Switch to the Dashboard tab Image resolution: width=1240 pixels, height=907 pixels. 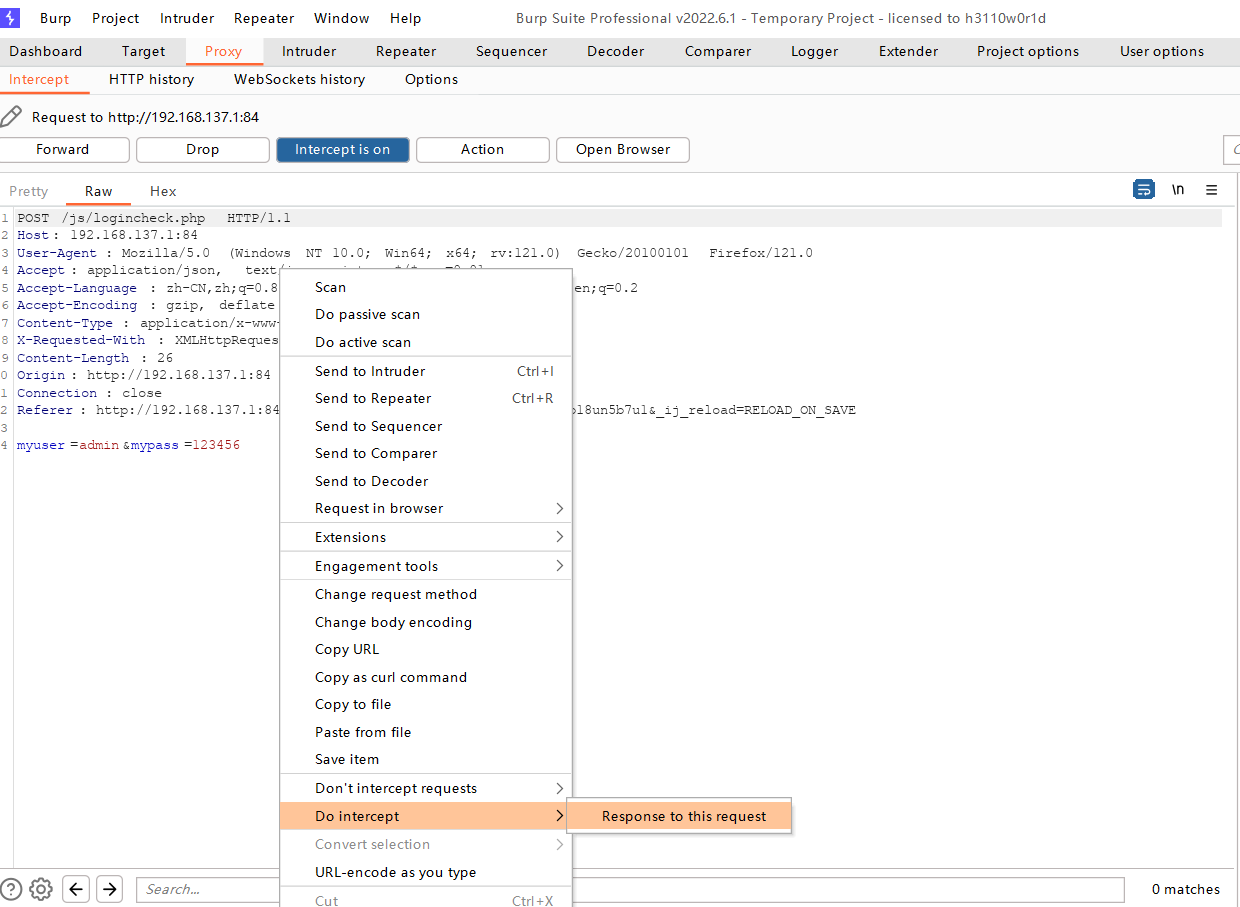pos(46,51)
